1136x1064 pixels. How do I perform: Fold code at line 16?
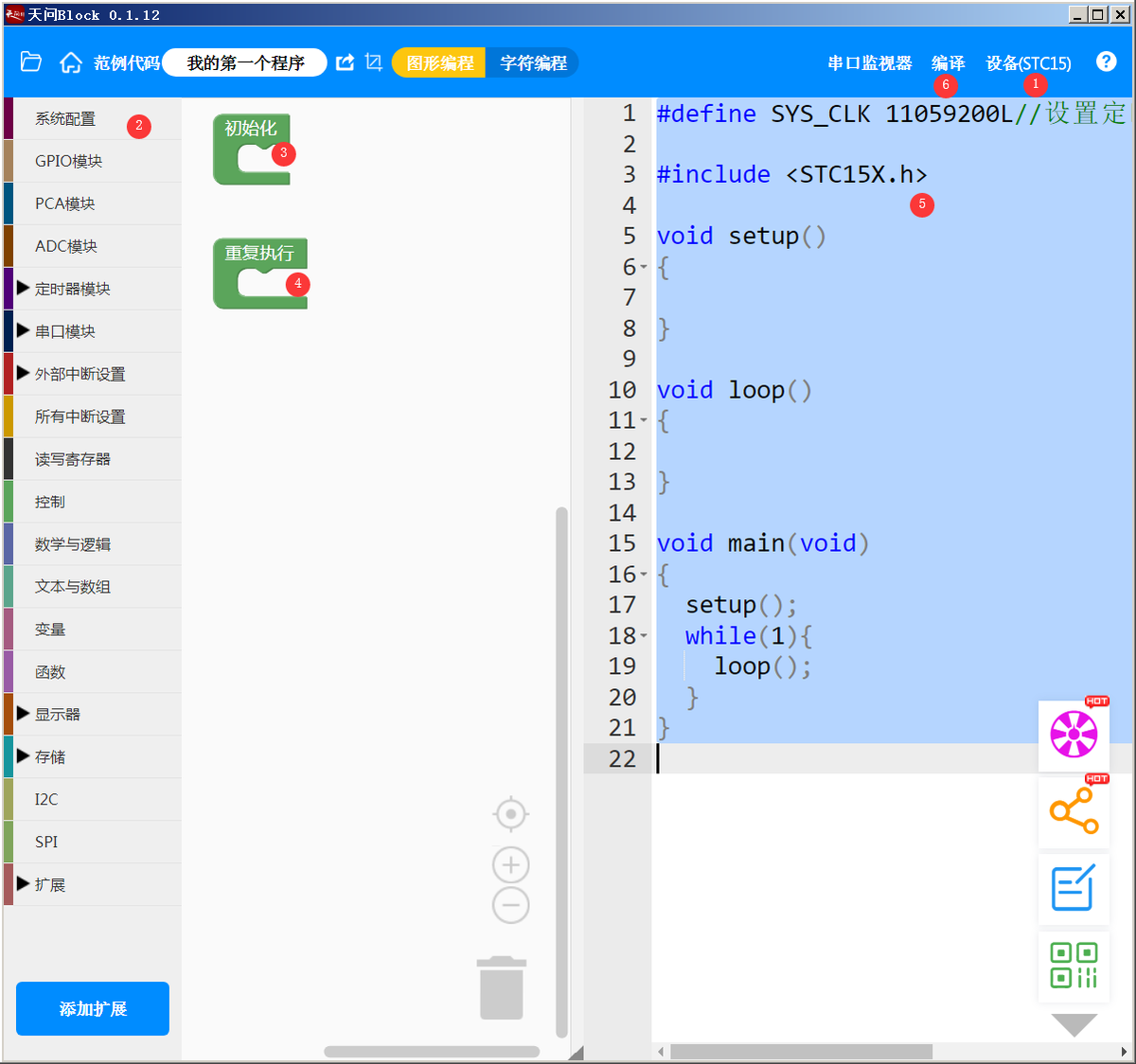(x=644, y=574)
